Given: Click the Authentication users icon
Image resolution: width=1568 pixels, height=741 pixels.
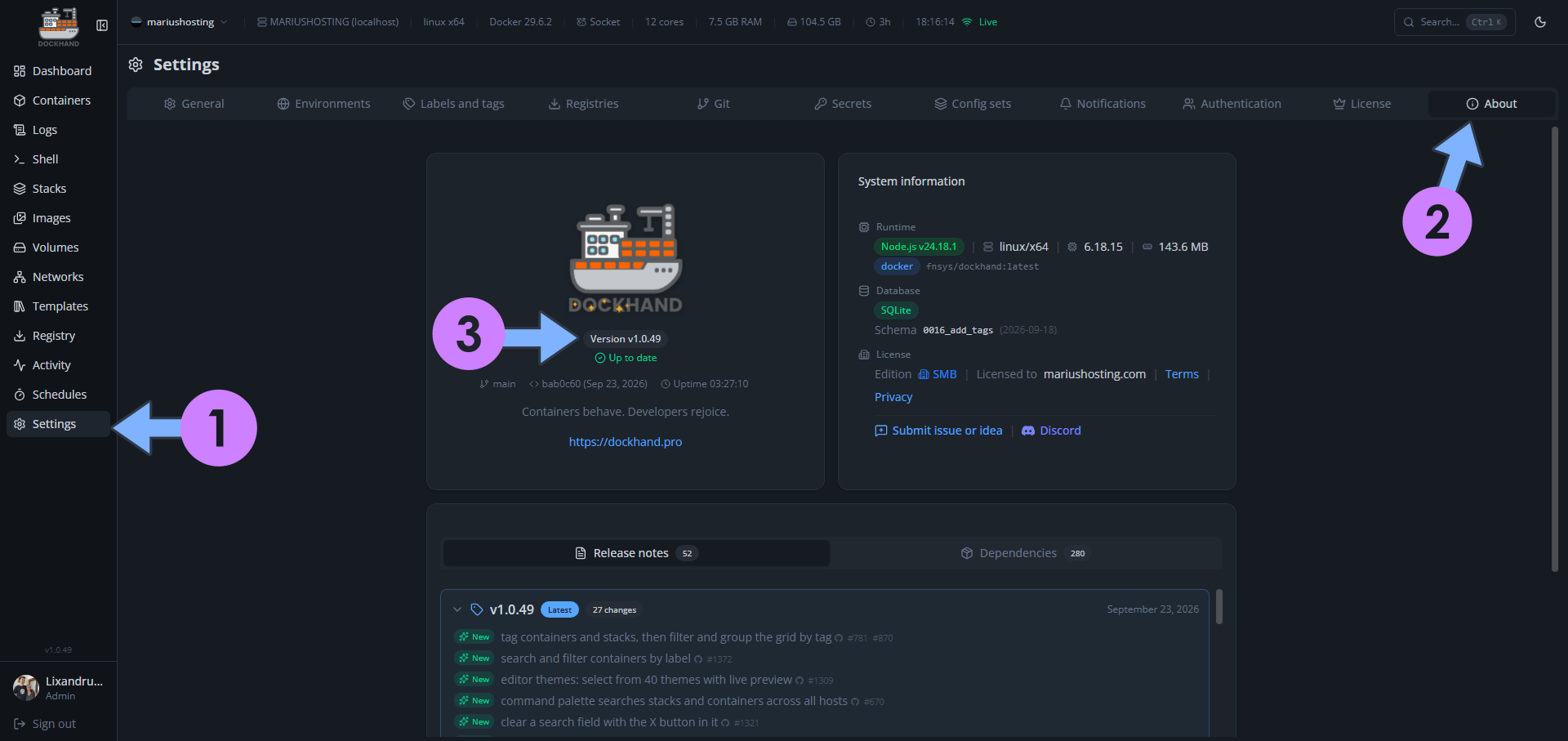Looking at the screenshot, I should (x=1189, y=104).
